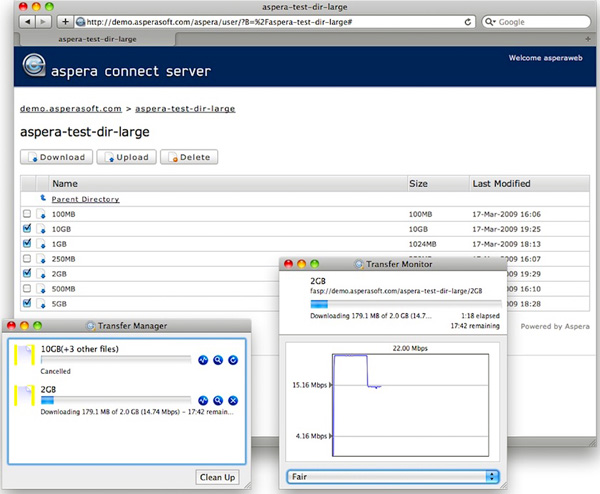600x494 pixels.
Task: Open transfer monitor for the 2GB download
Action: [x=203, y=400]
